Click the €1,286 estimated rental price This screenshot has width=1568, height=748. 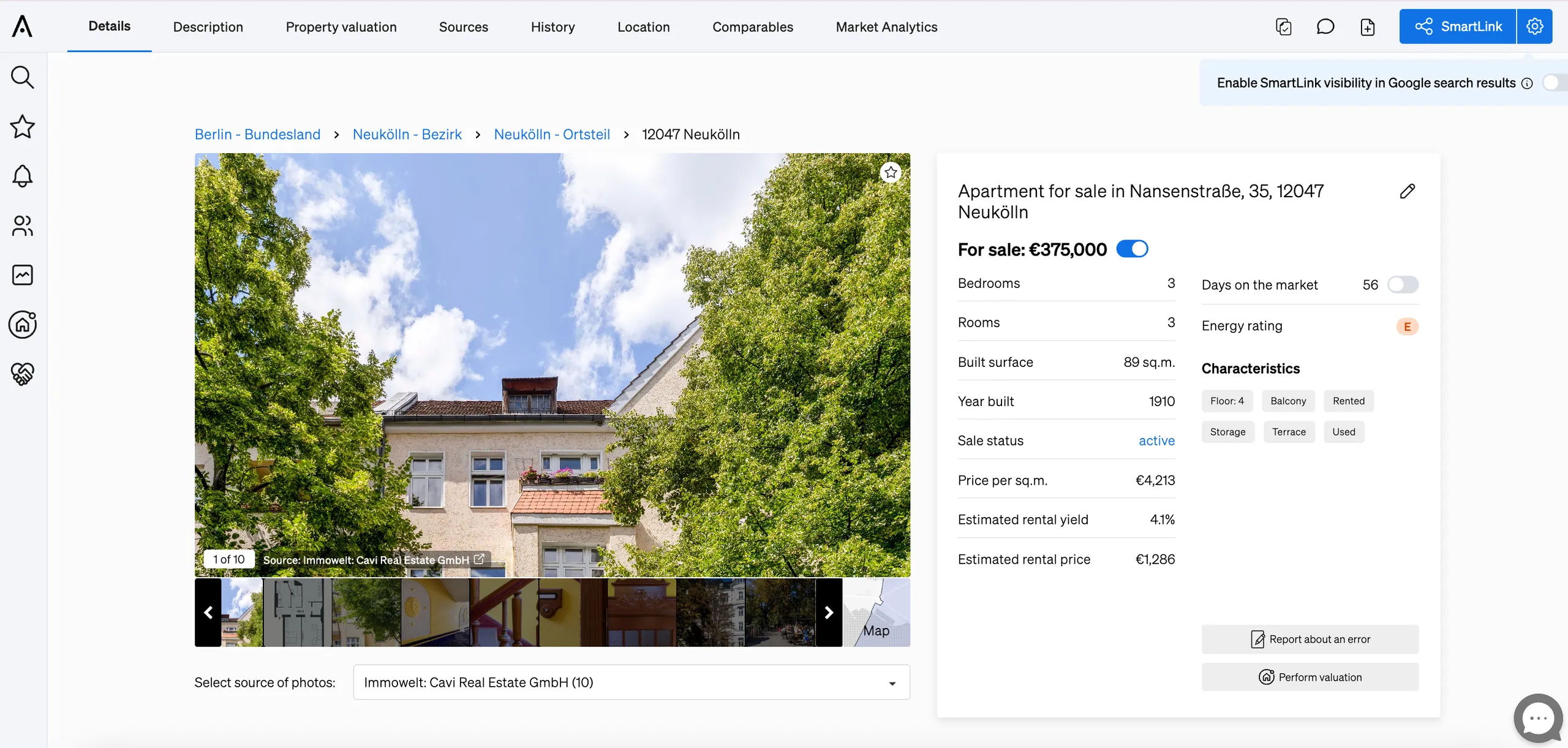point(1155,559)
